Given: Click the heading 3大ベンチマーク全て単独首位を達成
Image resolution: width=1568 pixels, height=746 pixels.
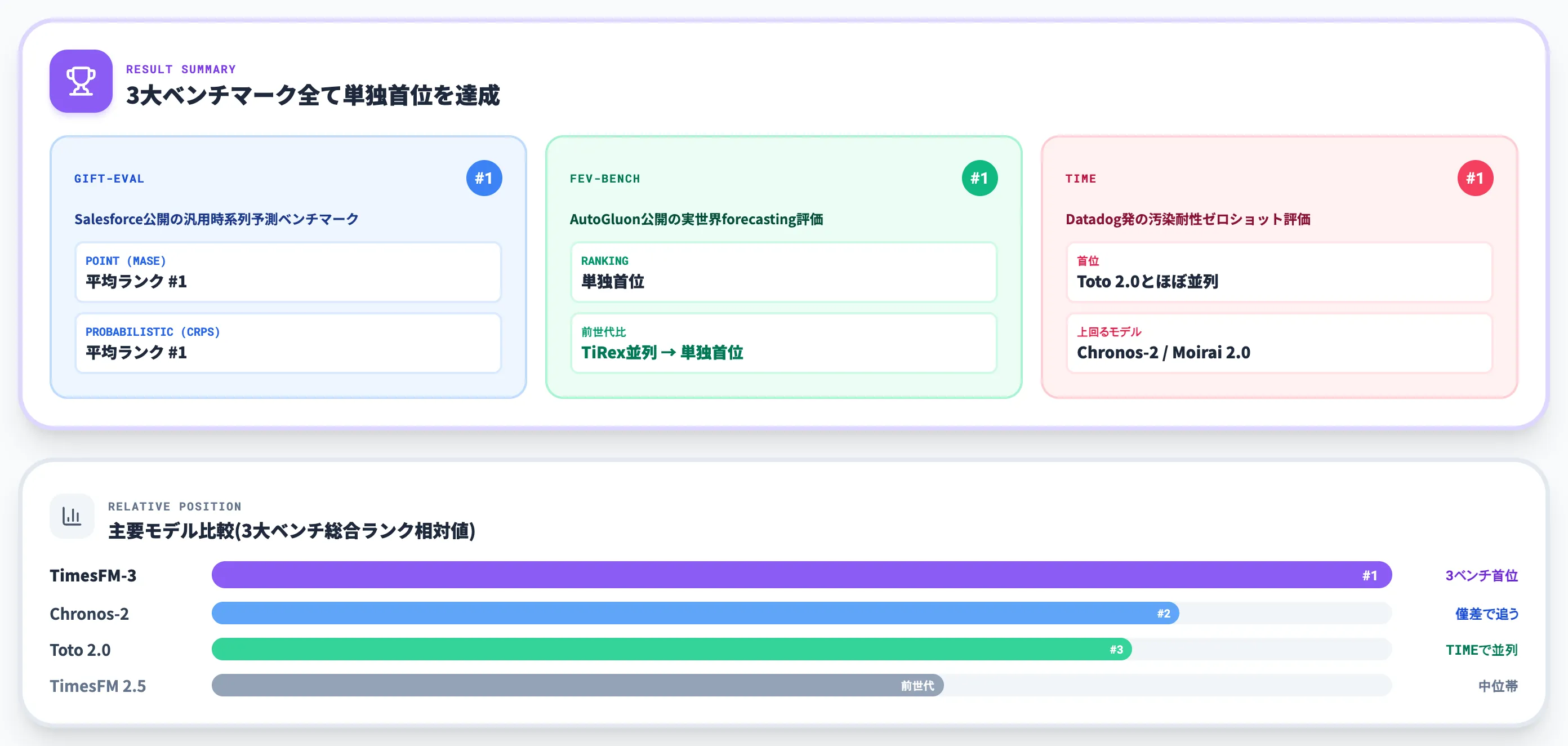Looking at the screenshot, I should [x=313, y=96].
